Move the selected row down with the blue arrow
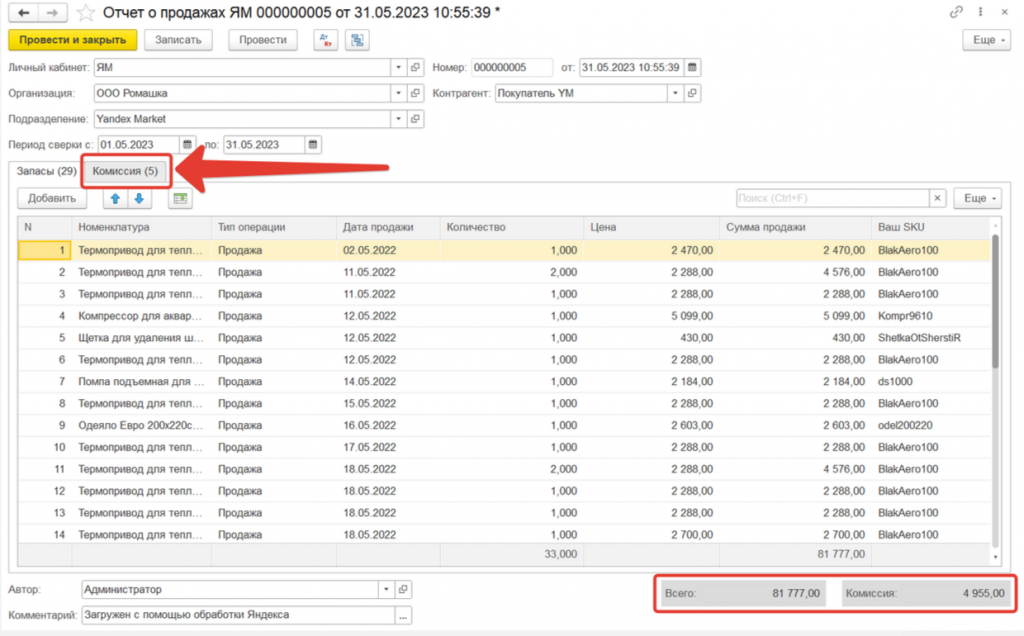Screen dimensions: 1024x636 point(139,199)
